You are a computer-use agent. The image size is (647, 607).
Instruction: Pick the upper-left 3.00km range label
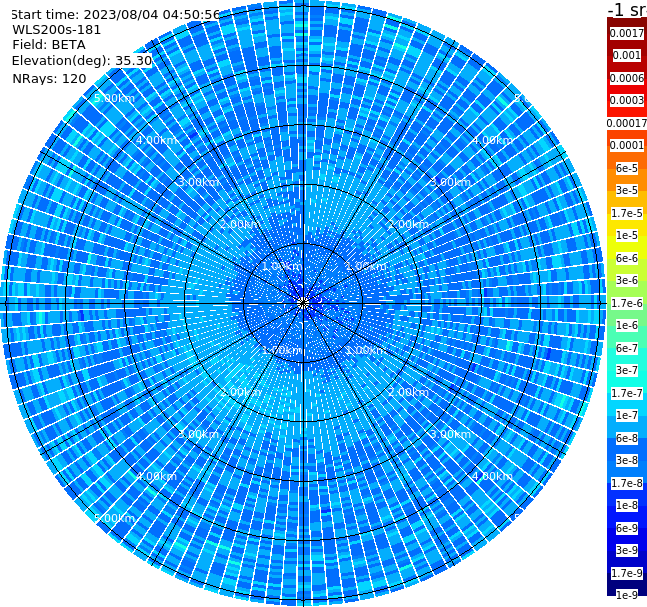point(198,182)
